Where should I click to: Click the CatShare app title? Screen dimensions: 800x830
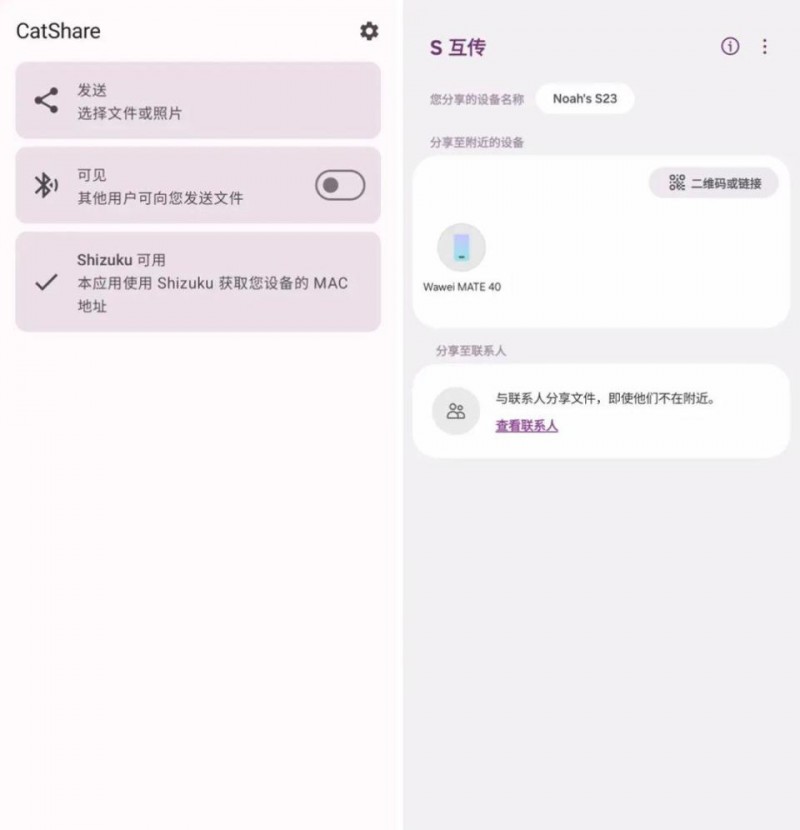click(58, 31)
